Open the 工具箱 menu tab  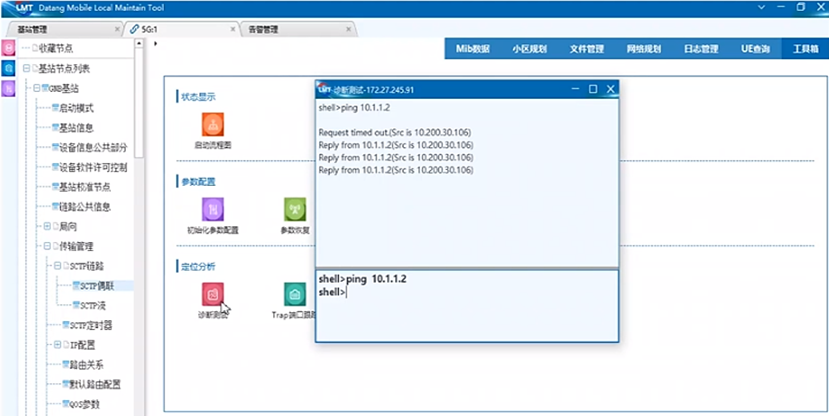(805, 49)
